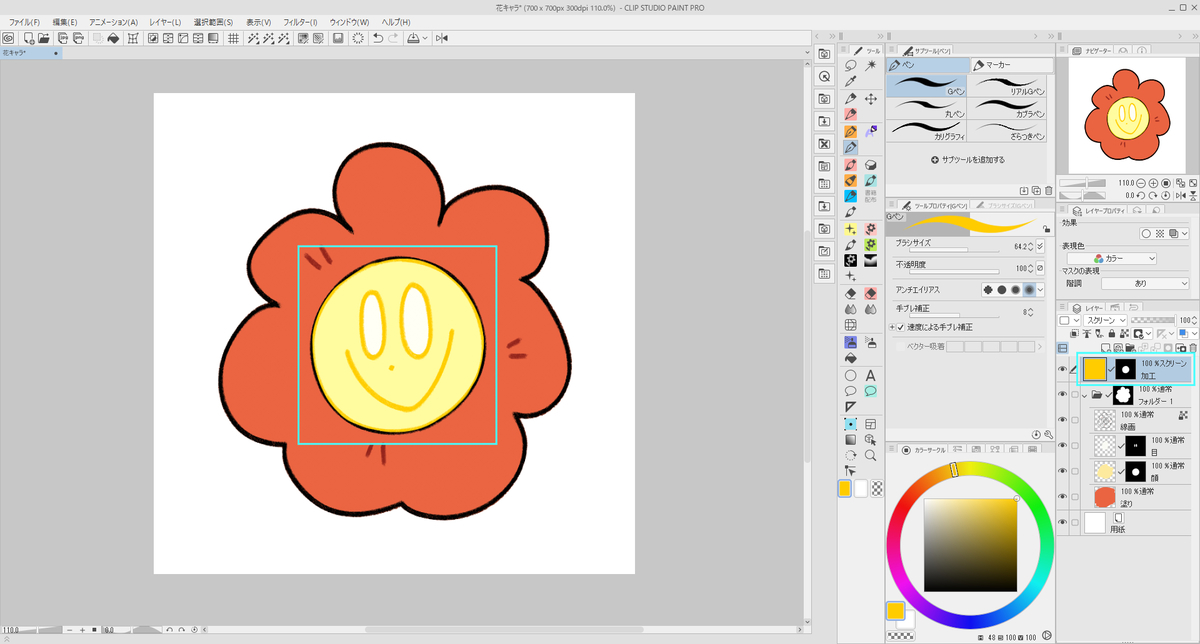Select the eyedropper tool

[851, 81]
